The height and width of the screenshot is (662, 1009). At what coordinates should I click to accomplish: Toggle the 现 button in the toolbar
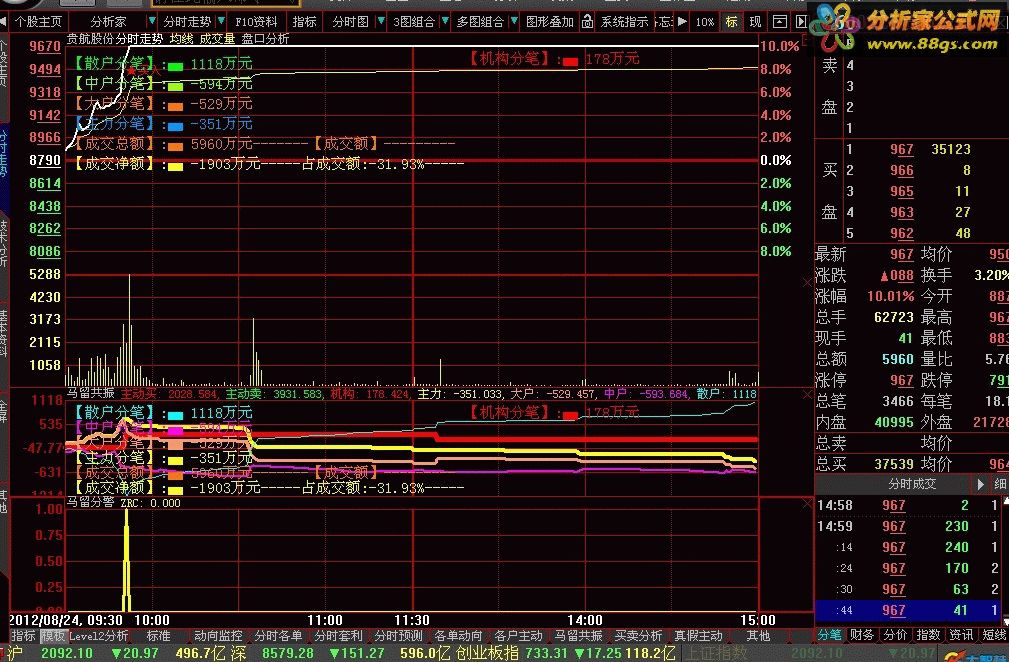tap(755, 22)
